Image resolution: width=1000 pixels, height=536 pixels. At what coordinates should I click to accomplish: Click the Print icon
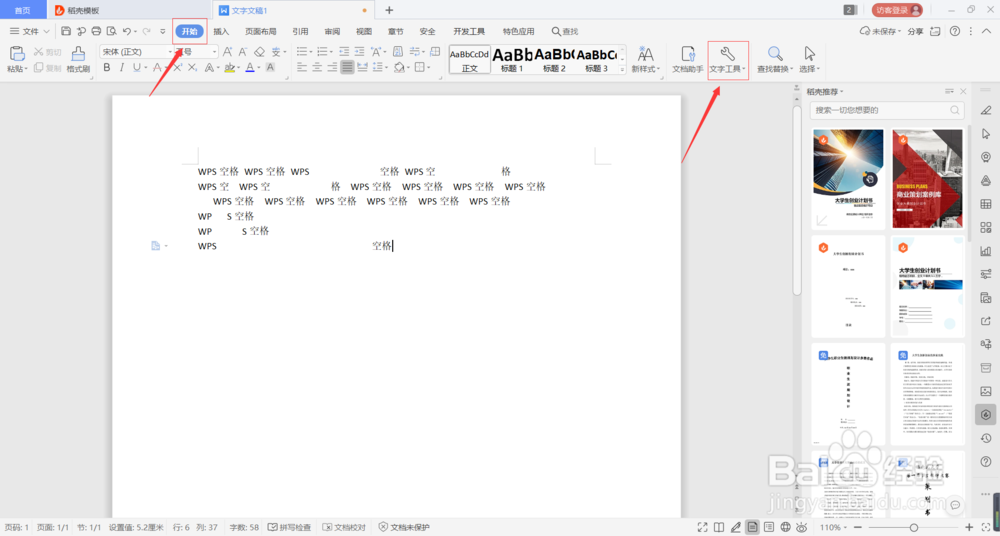[x=96, y=31]
